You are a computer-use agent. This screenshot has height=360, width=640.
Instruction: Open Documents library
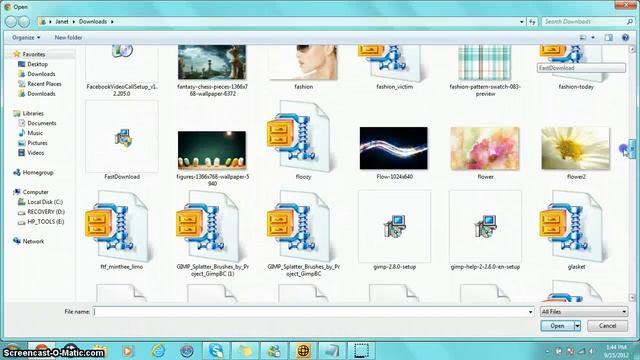pos(42,123)
